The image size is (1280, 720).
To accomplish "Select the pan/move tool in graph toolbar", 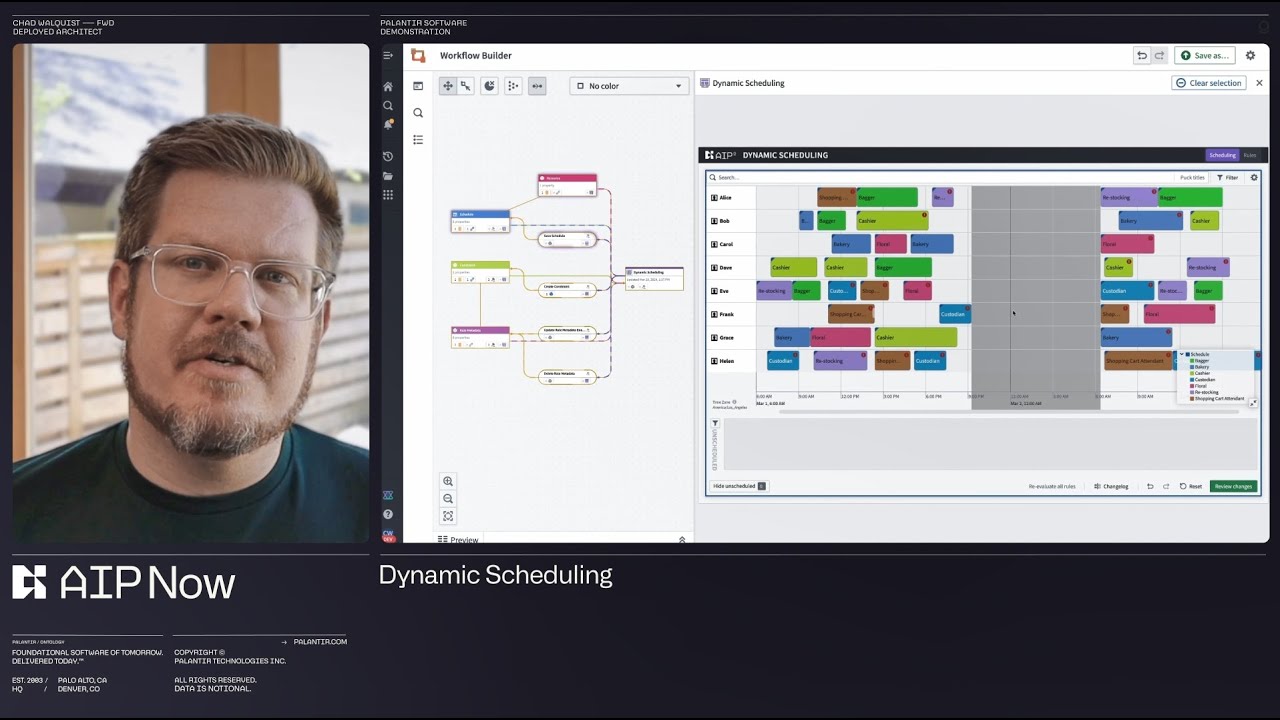I will tap(448, 86).
